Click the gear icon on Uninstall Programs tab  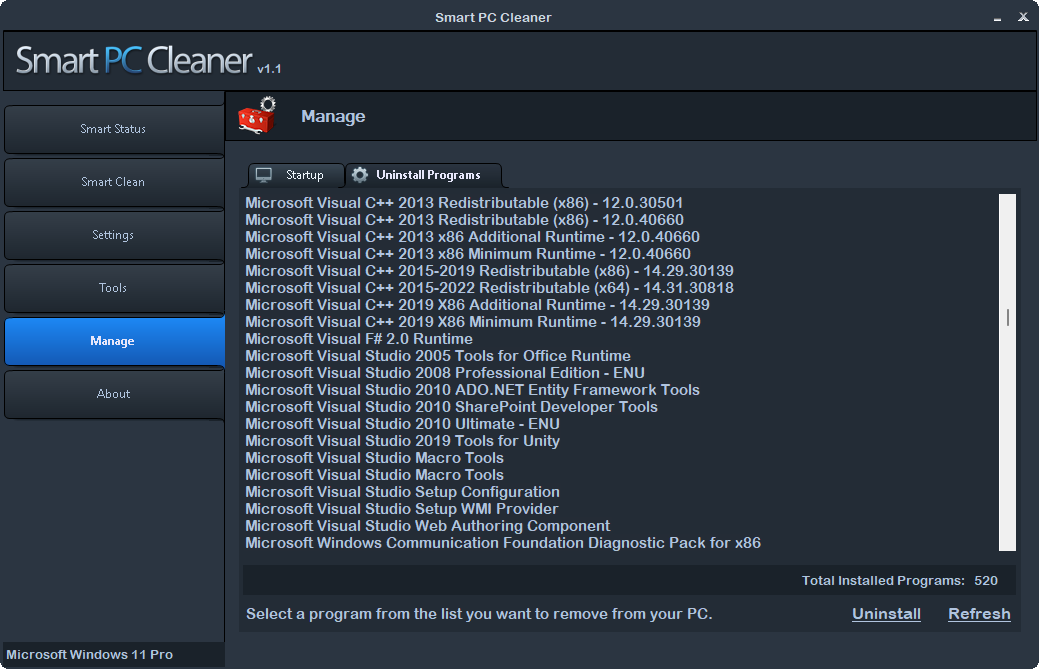pos(360,175)
